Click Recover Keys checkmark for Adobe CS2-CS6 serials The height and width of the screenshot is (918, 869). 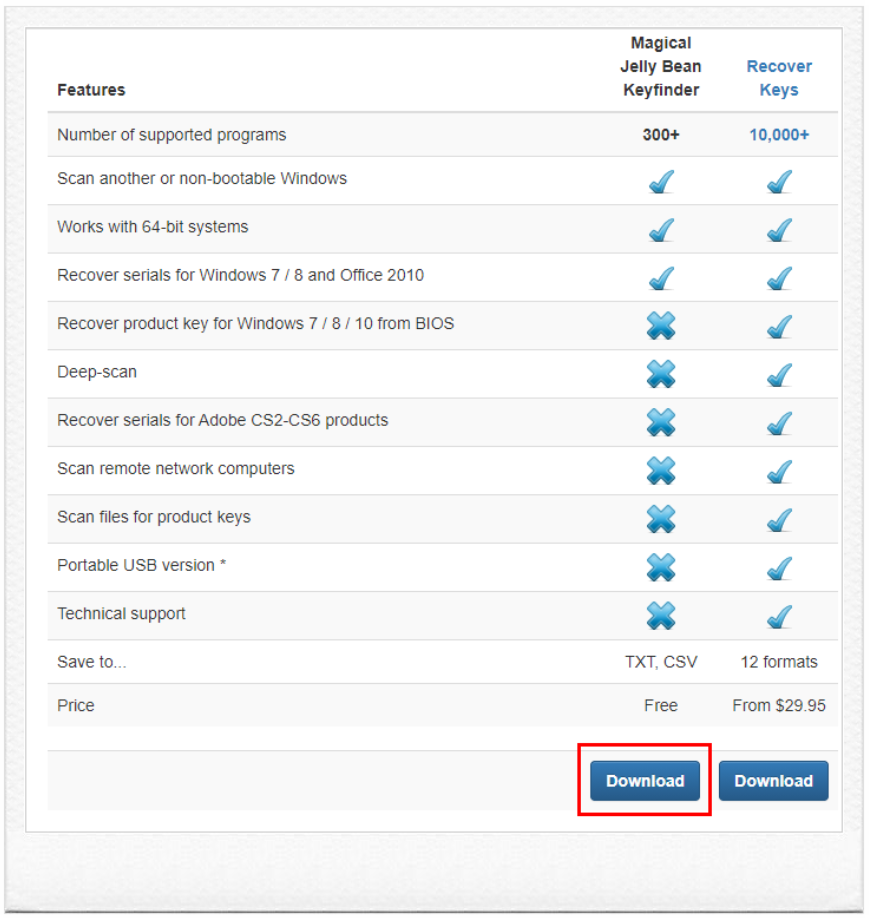pyautogui.click(x=779, y=423)
